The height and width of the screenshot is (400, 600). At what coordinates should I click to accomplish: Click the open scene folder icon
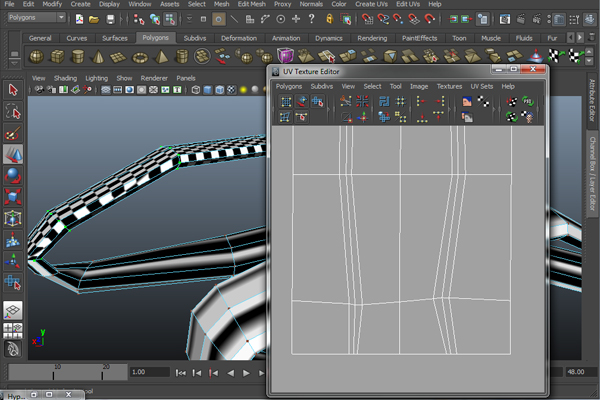[94, 19]
